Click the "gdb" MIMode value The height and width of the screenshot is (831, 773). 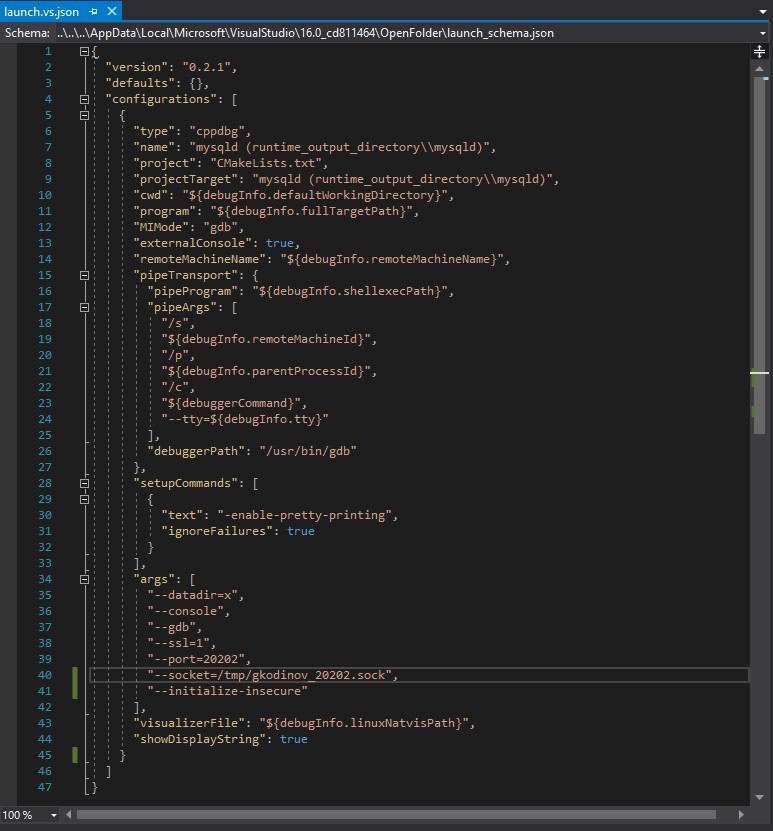pos(221,227)
